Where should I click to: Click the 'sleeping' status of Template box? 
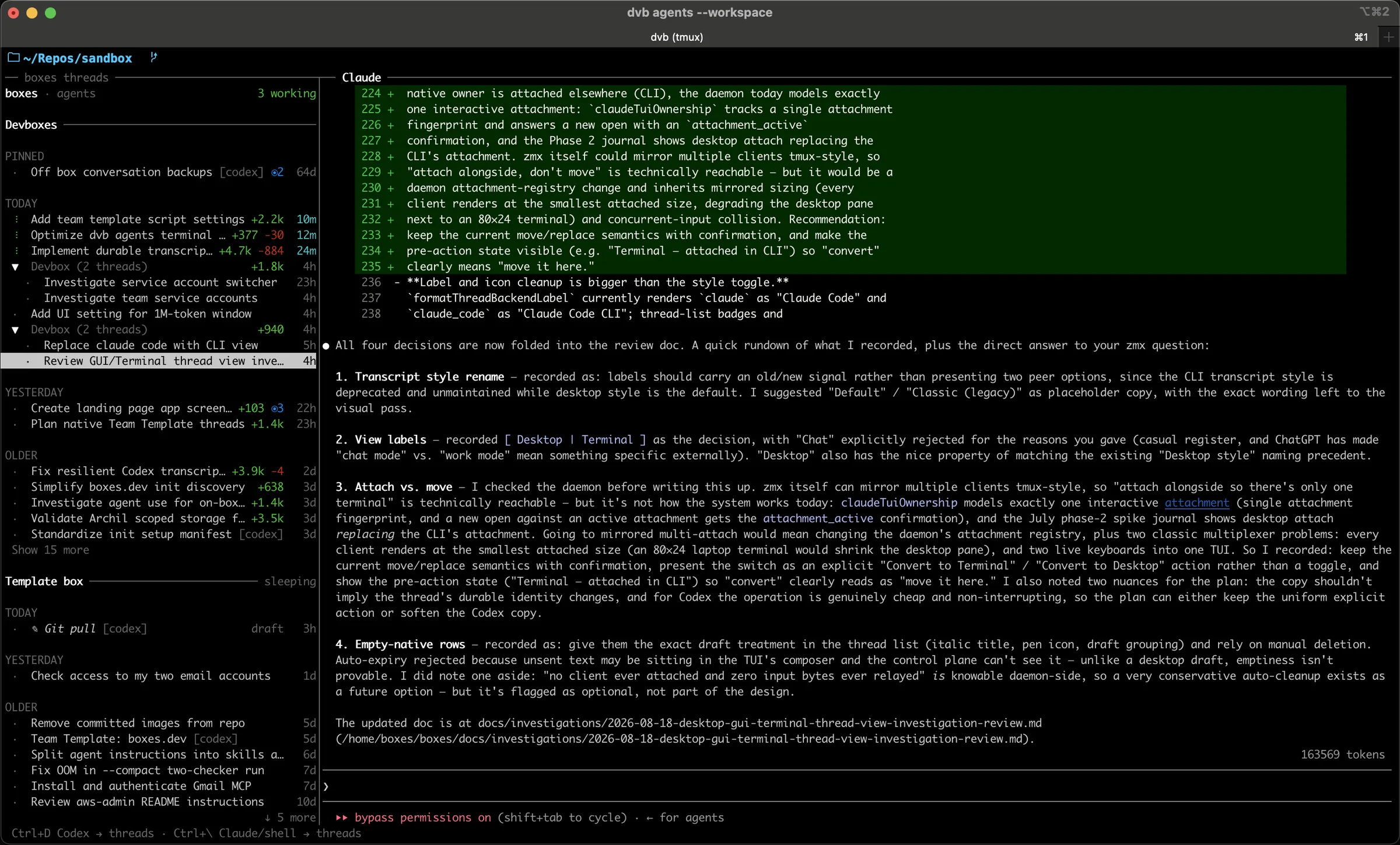tap(290, 582)
